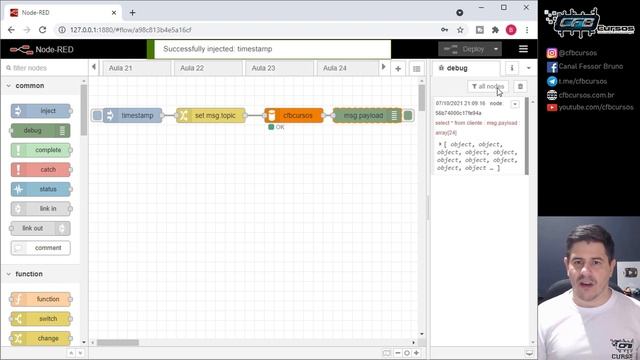Select the link in palette node

(41, 209)
